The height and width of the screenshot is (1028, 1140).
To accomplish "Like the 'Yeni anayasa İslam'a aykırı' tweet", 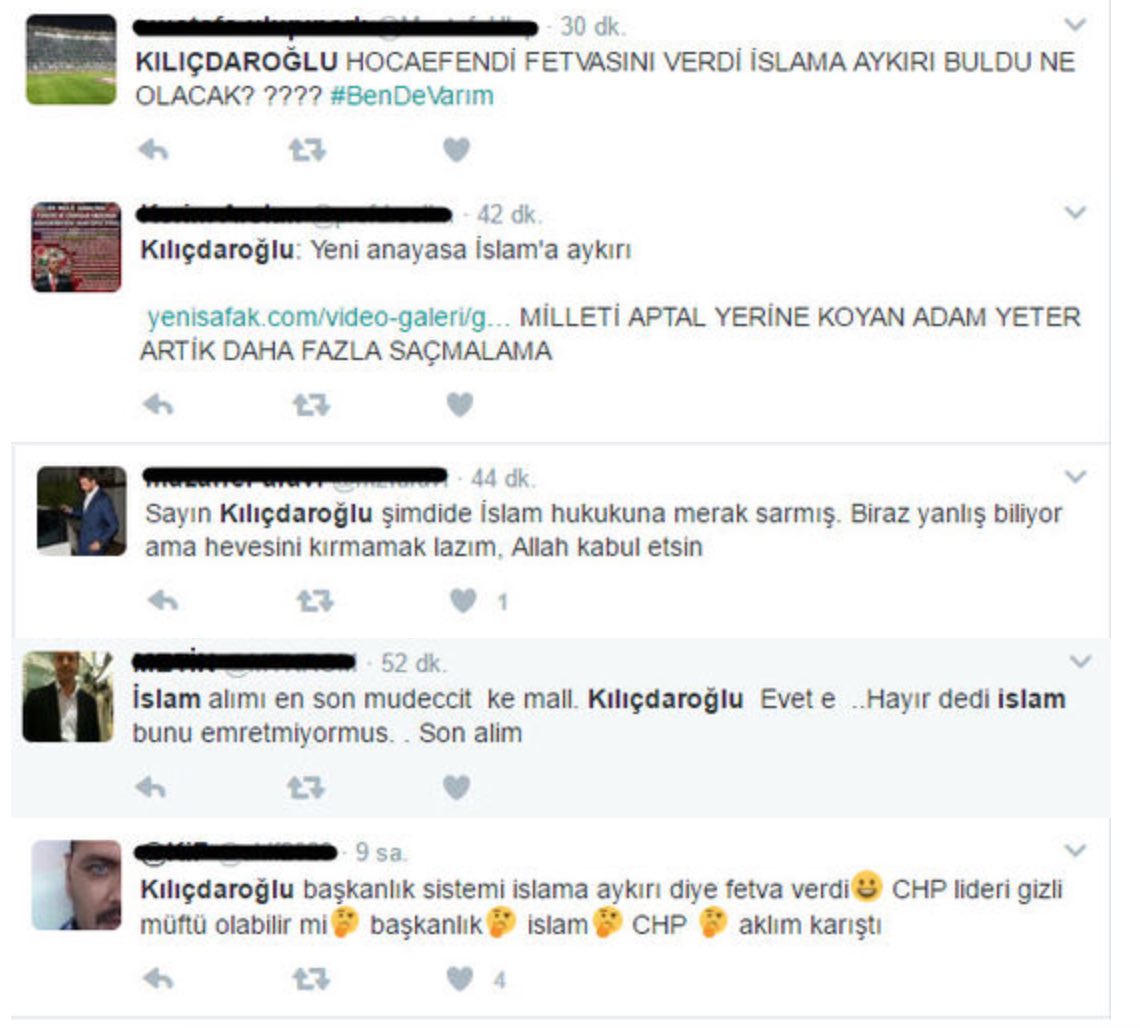I will (x=460, y=403).
